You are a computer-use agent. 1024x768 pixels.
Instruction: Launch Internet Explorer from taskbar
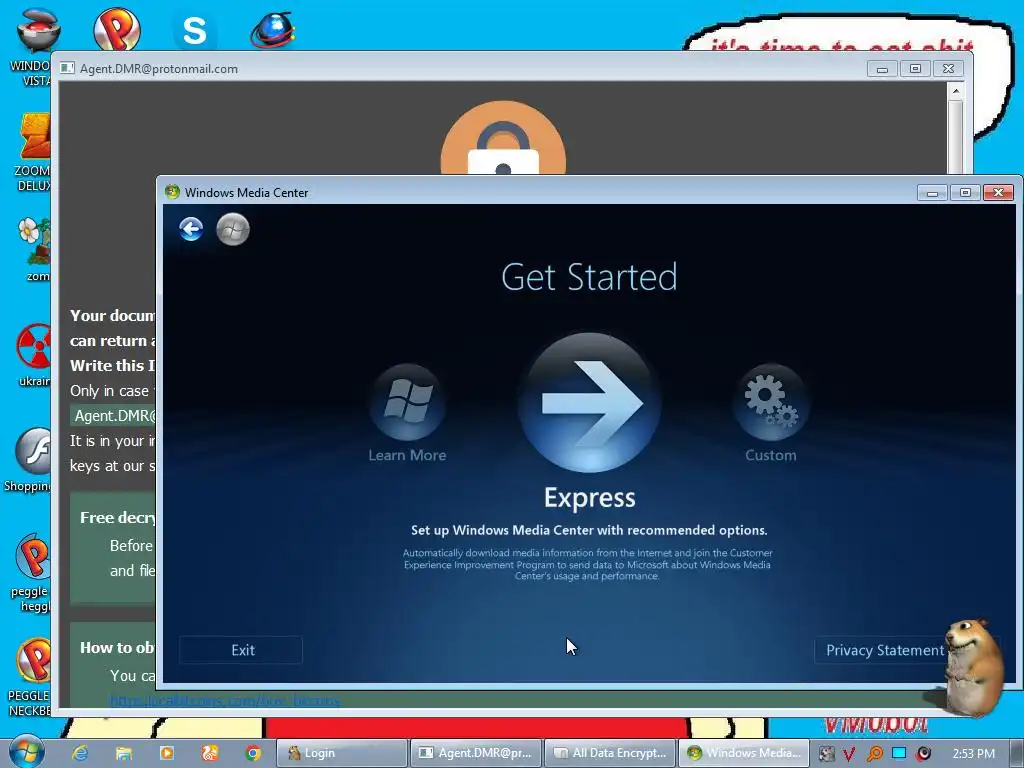[80, 753]
